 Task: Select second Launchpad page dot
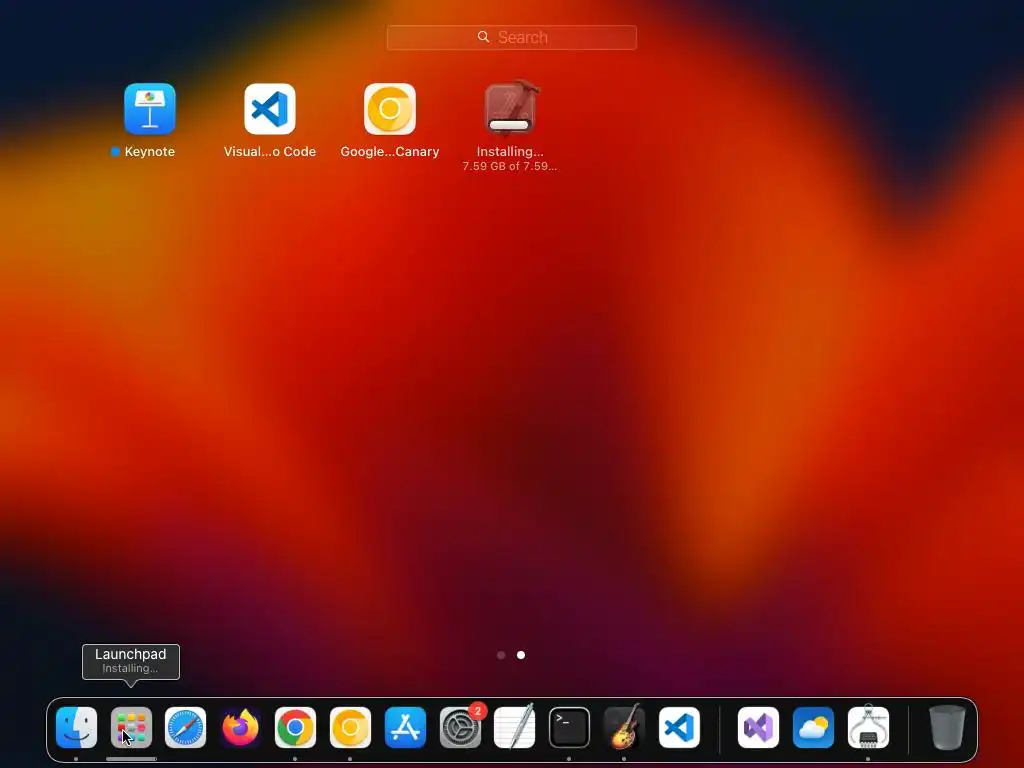pos(521,655)
